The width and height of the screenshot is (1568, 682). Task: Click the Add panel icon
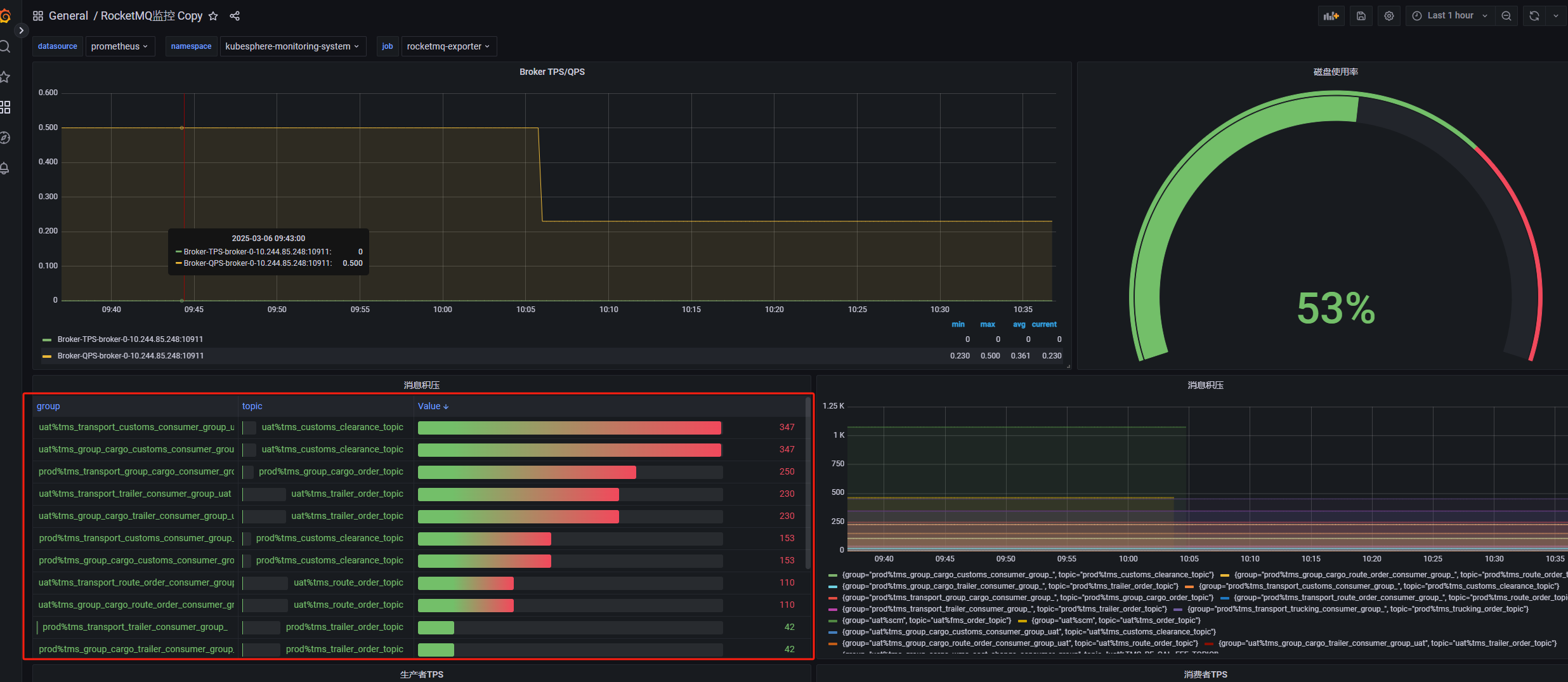click(x=1331, y=16)
